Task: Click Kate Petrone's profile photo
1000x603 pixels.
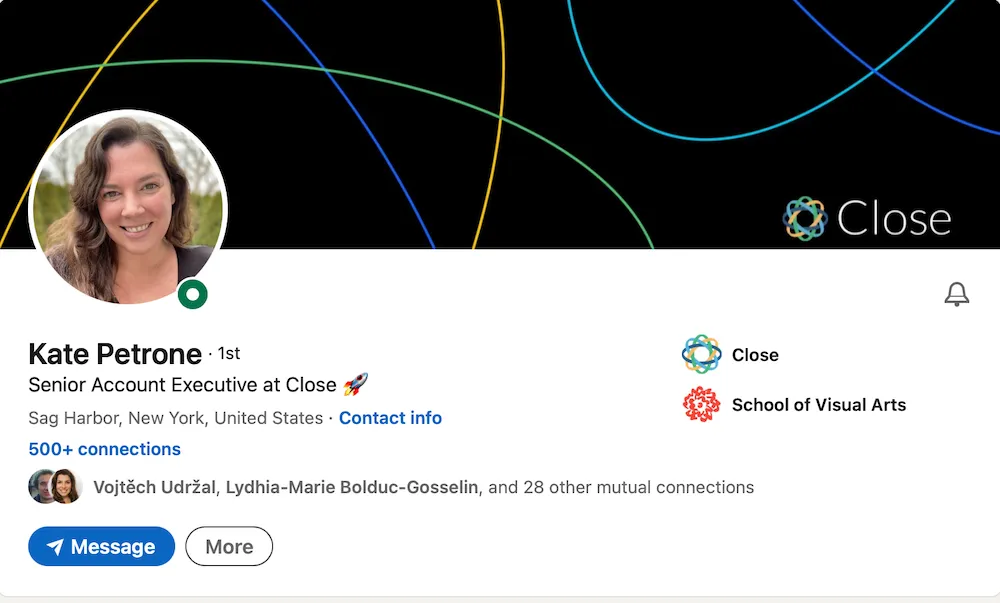Action: click(130, 207)
